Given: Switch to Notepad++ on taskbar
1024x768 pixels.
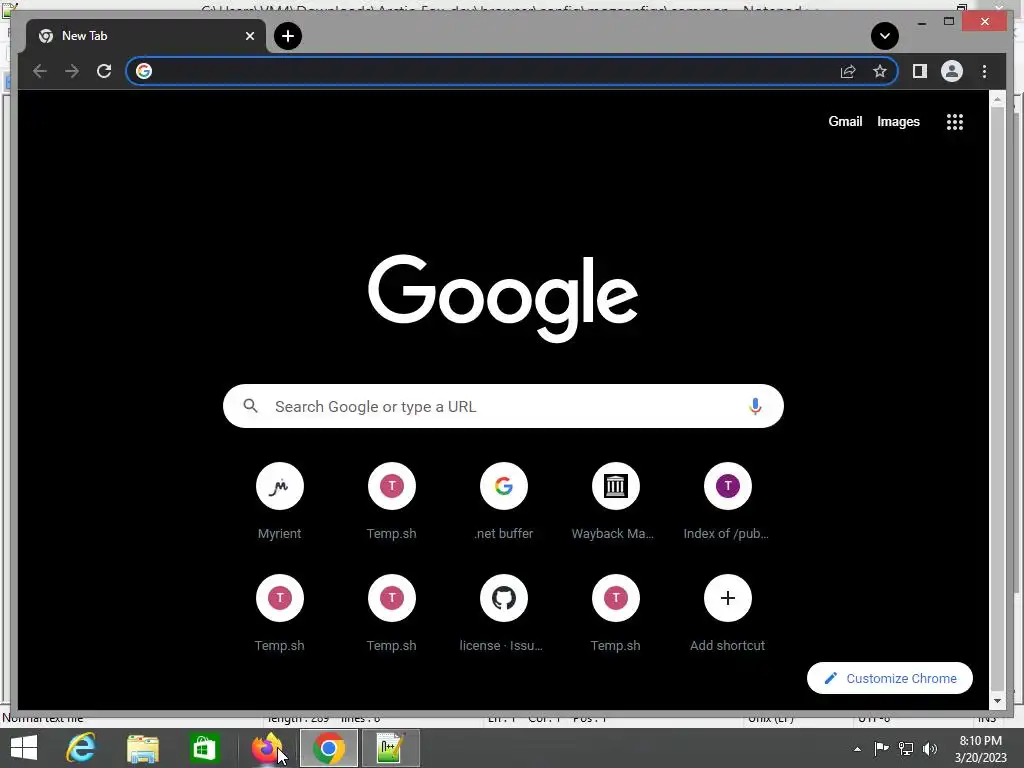Looking at the screenshot, I should coord(391,748).
